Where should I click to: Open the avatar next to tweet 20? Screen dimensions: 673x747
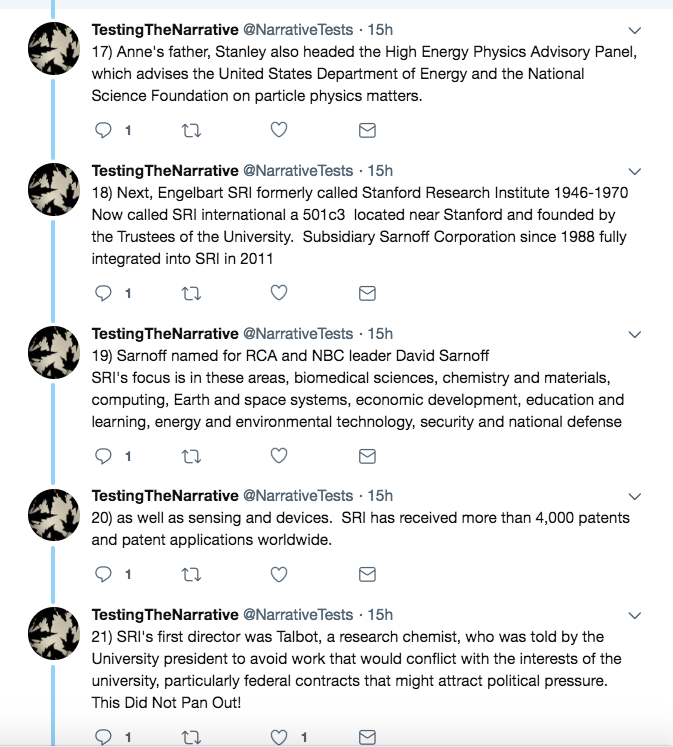point(54,515)
